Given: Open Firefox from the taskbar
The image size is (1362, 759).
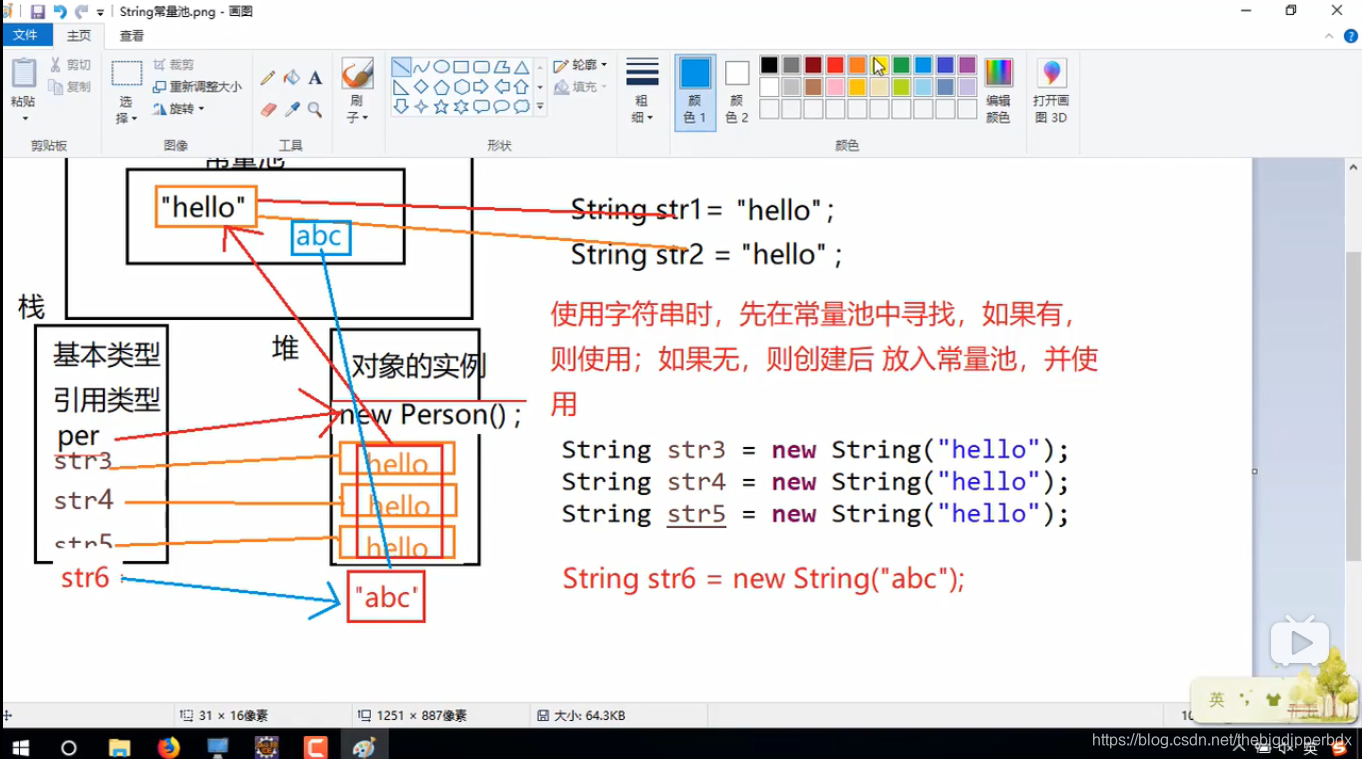Looking at the screenshot, I should tap(167, 747).
